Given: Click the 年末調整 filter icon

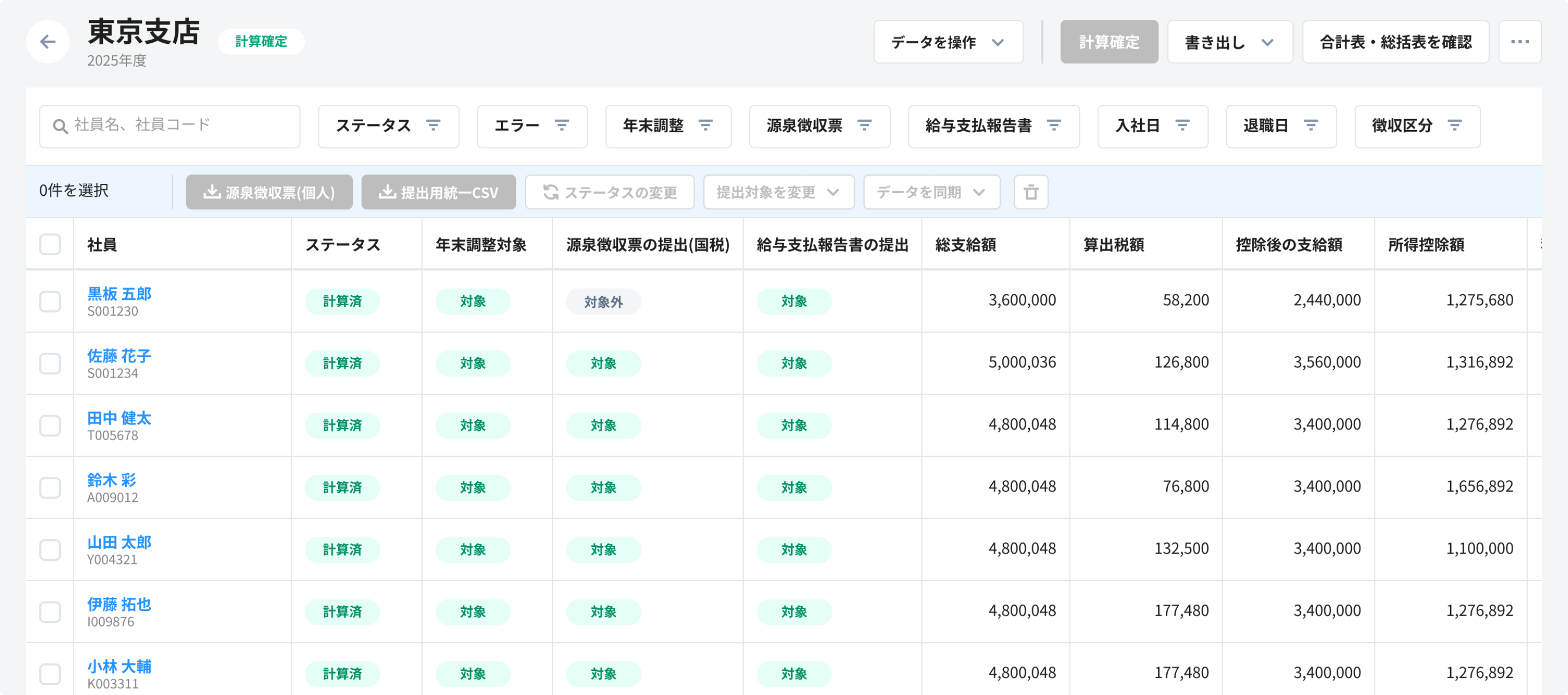Looking at the screenshot, I should point(705,125).
